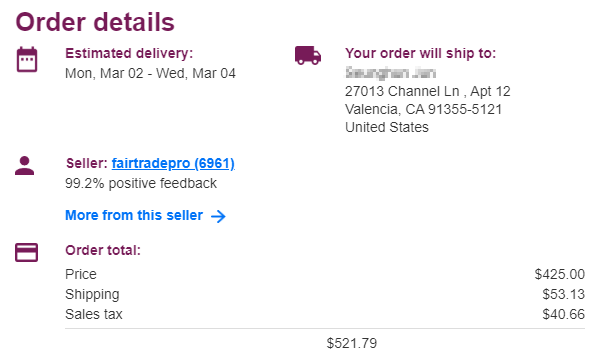
Task: Click the $425.00 price amount
Action: [560, 275]
